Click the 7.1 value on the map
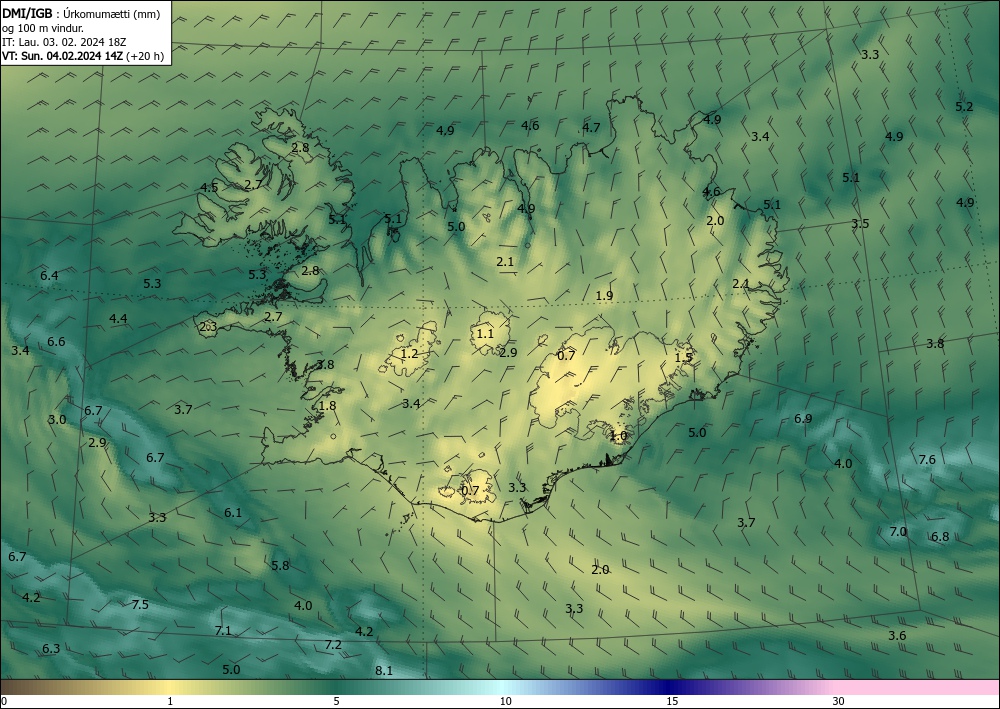 [223, 631]
